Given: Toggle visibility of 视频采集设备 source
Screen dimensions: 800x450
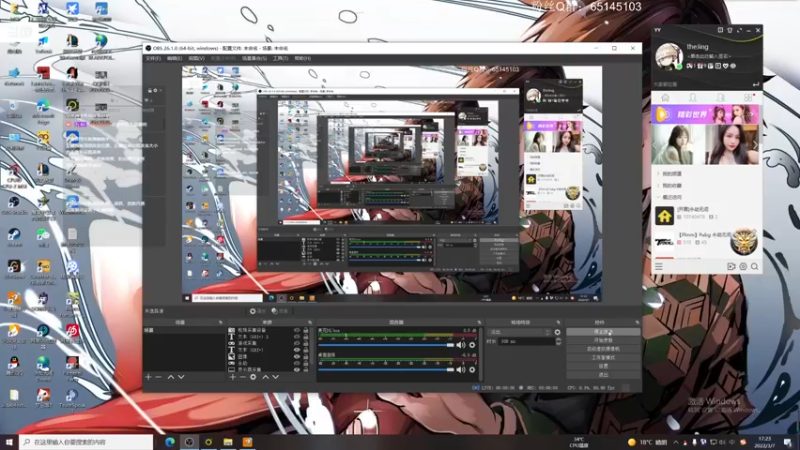Looking at the screenshot, I should pos(296,331).
